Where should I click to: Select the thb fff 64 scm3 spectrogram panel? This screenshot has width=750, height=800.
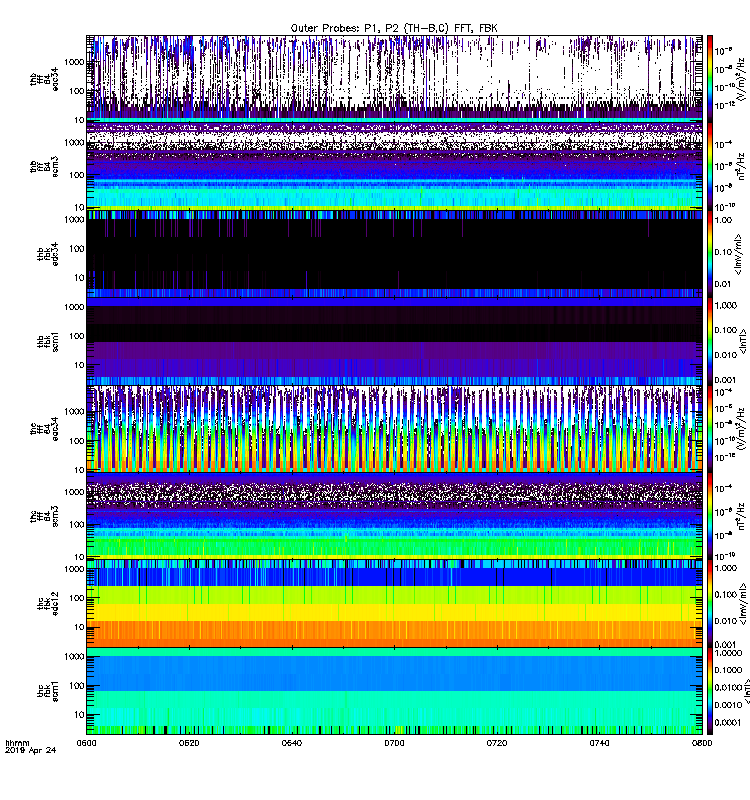pos(394,165)
